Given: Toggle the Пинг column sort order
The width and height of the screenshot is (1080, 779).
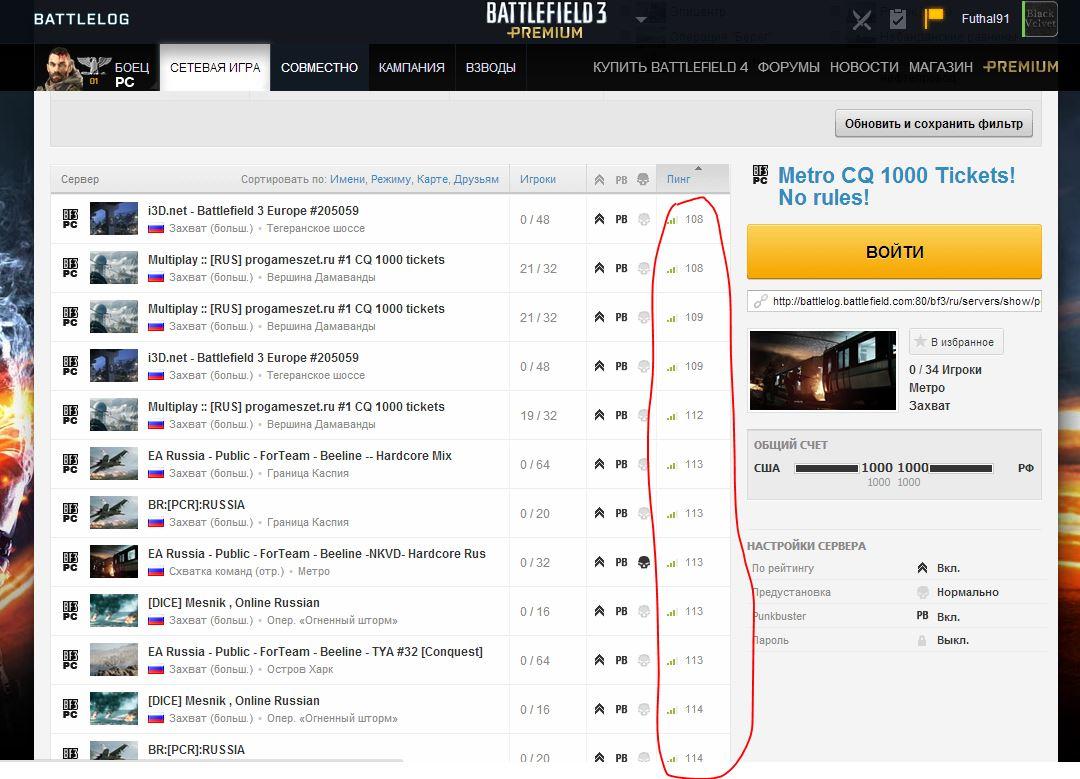Looking at the screenshot, I should [x=692, y=179].
